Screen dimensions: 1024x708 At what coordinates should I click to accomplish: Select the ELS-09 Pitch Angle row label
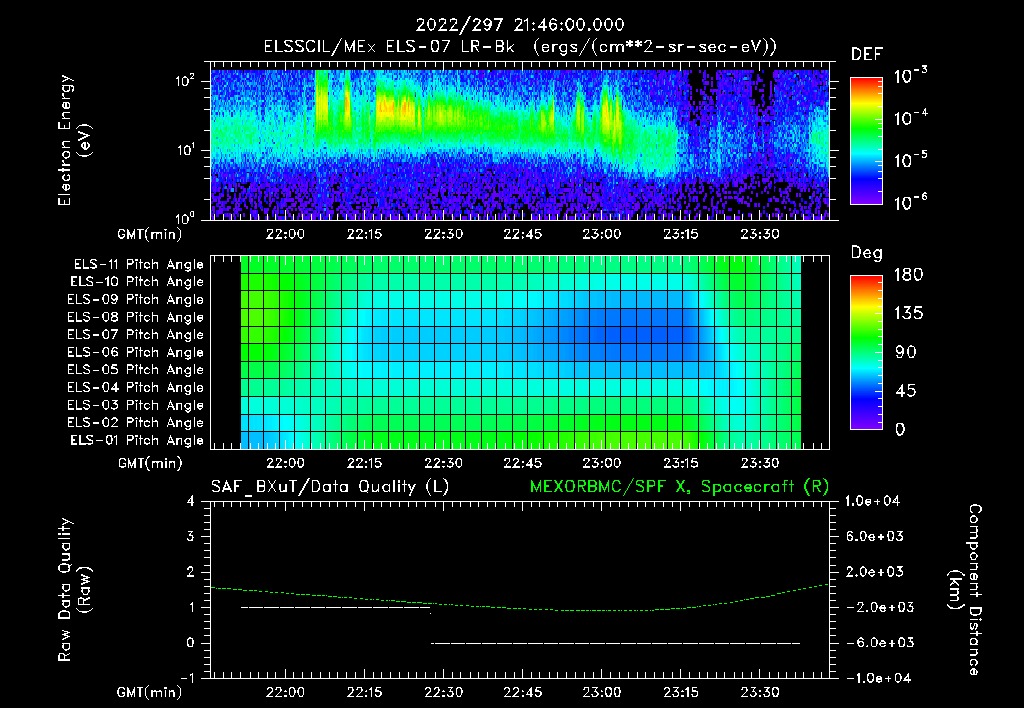click(136, 300)
